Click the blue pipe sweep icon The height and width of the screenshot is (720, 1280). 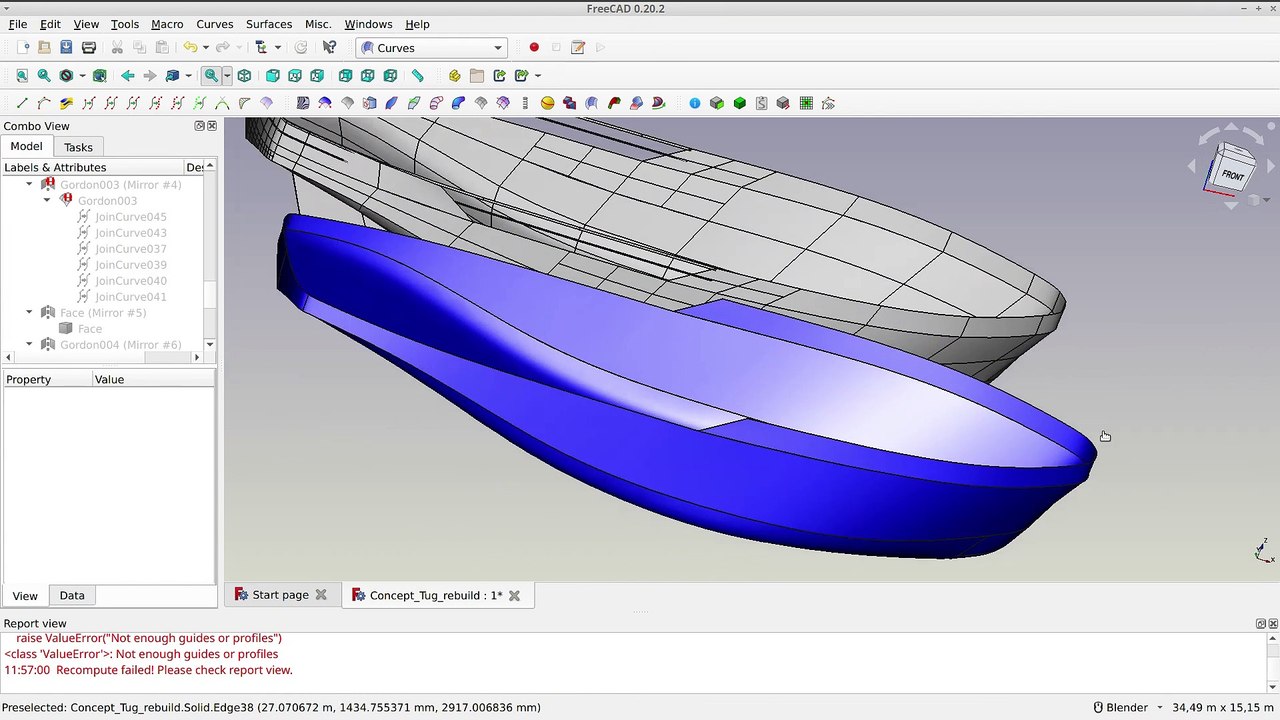click(x=458, y=103)
